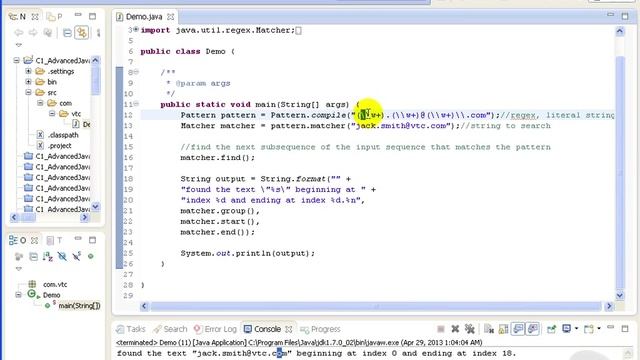Toggle Scroll Lock in Console
This screenshot has height=360, width=640.
[504, 329]
